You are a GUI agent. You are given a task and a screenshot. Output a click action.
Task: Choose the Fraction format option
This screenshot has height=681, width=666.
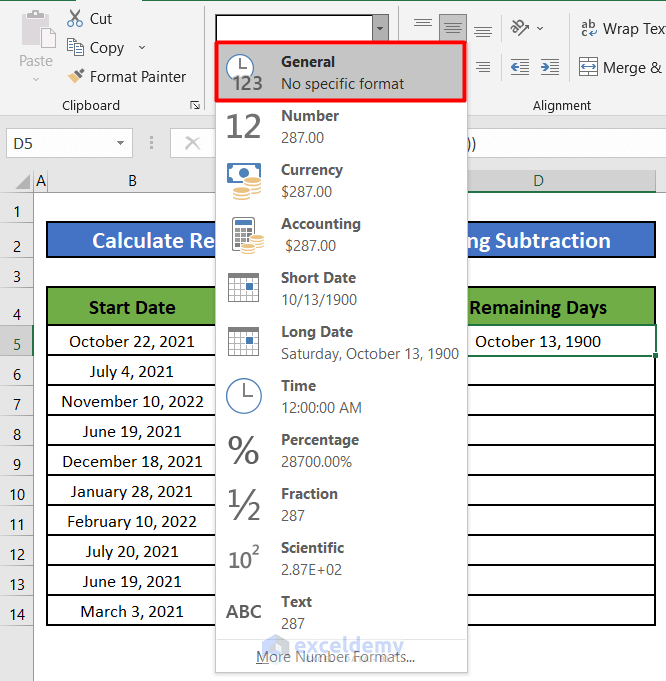341,504
